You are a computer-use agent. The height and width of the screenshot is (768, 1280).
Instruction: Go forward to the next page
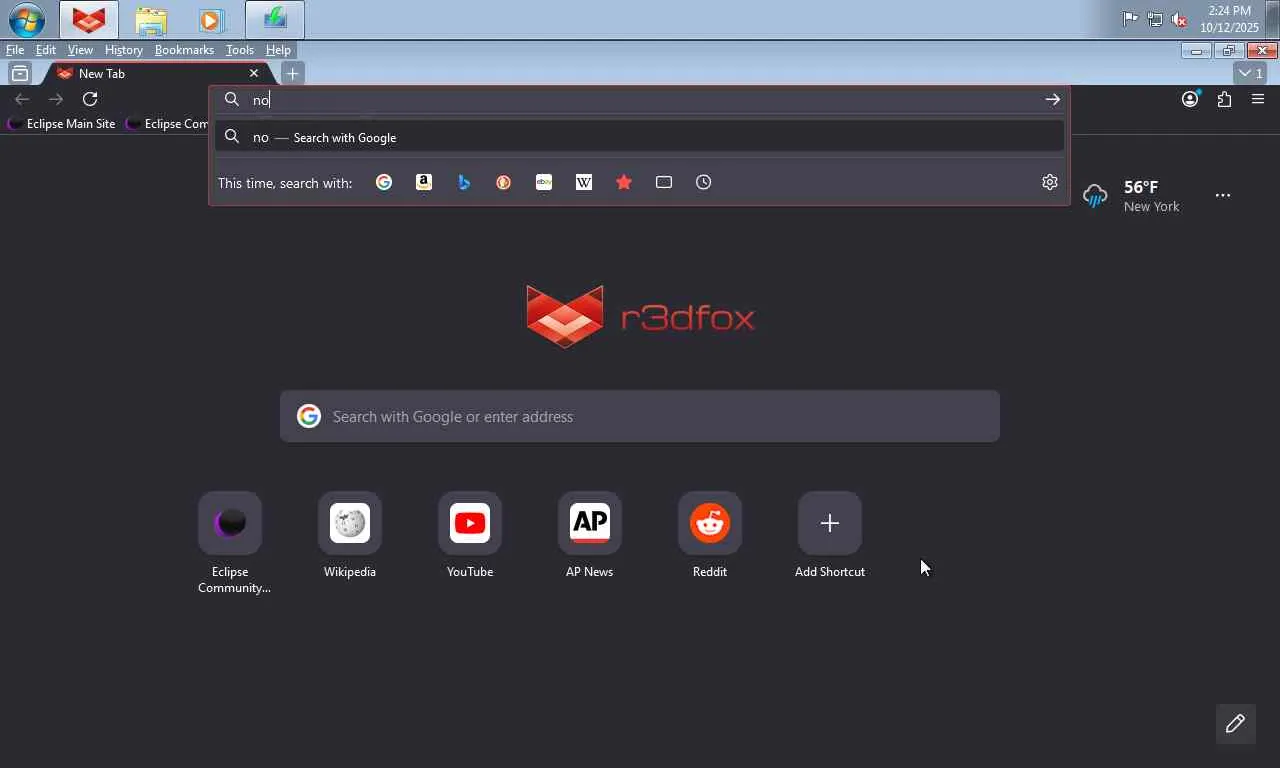tap(56, 99)
